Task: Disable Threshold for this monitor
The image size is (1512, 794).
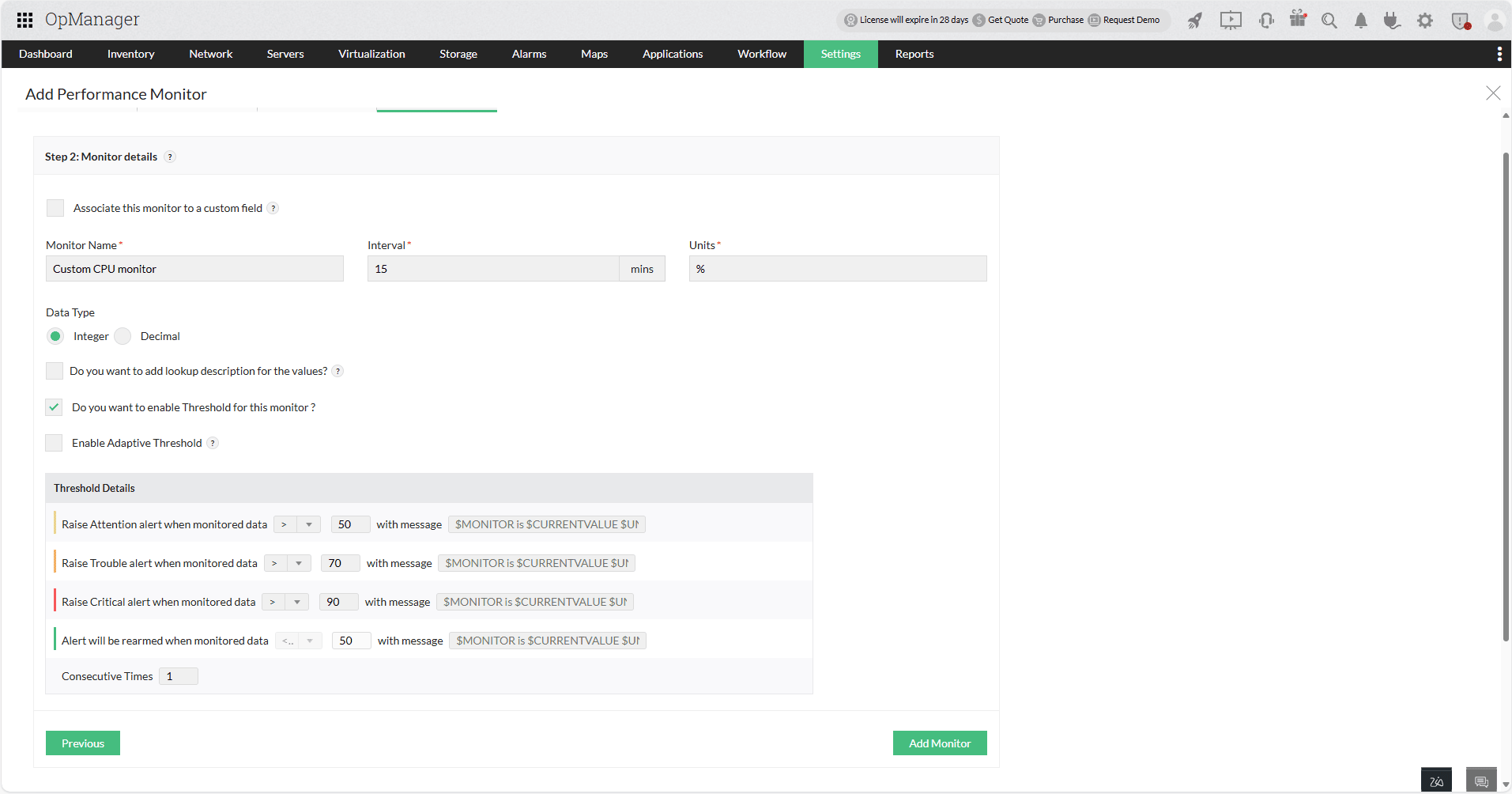Action: [x=53, y=406]
